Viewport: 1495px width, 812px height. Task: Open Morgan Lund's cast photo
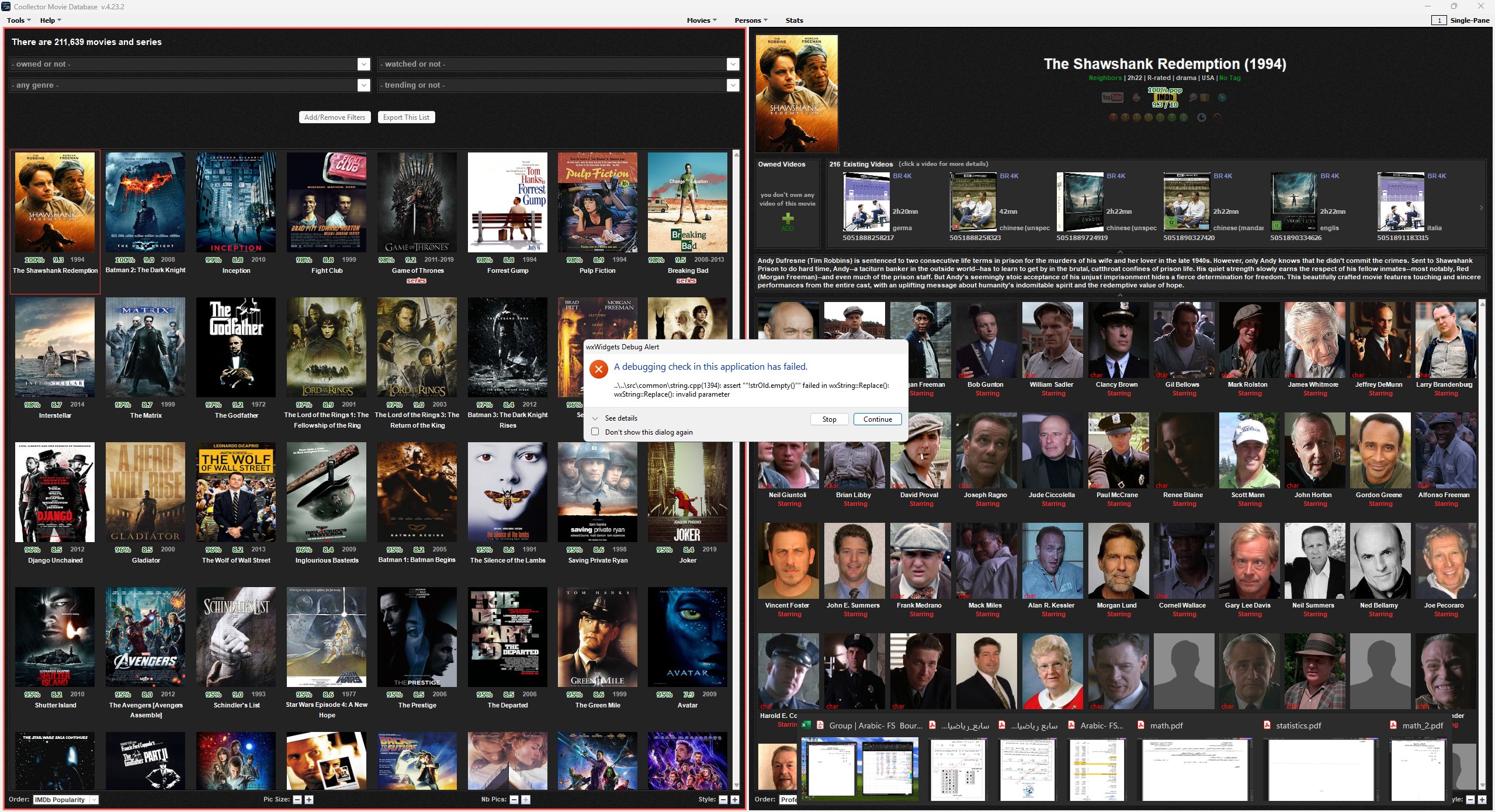[1118, 561]
